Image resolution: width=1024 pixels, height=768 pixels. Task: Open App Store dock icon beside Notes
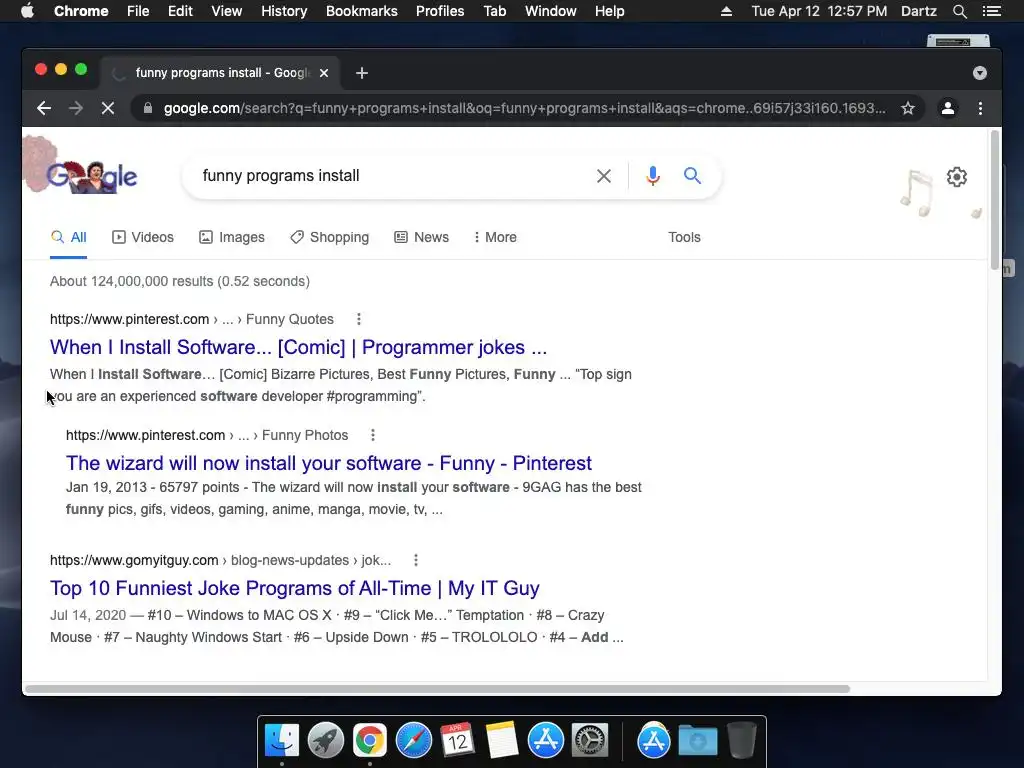tap(545, 741)
